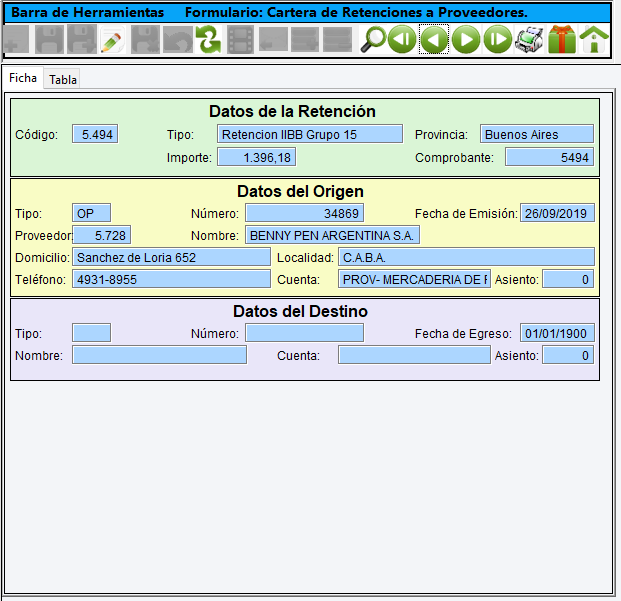Click the 'Código:' label
621x601 pixels.
click(36, 135)
